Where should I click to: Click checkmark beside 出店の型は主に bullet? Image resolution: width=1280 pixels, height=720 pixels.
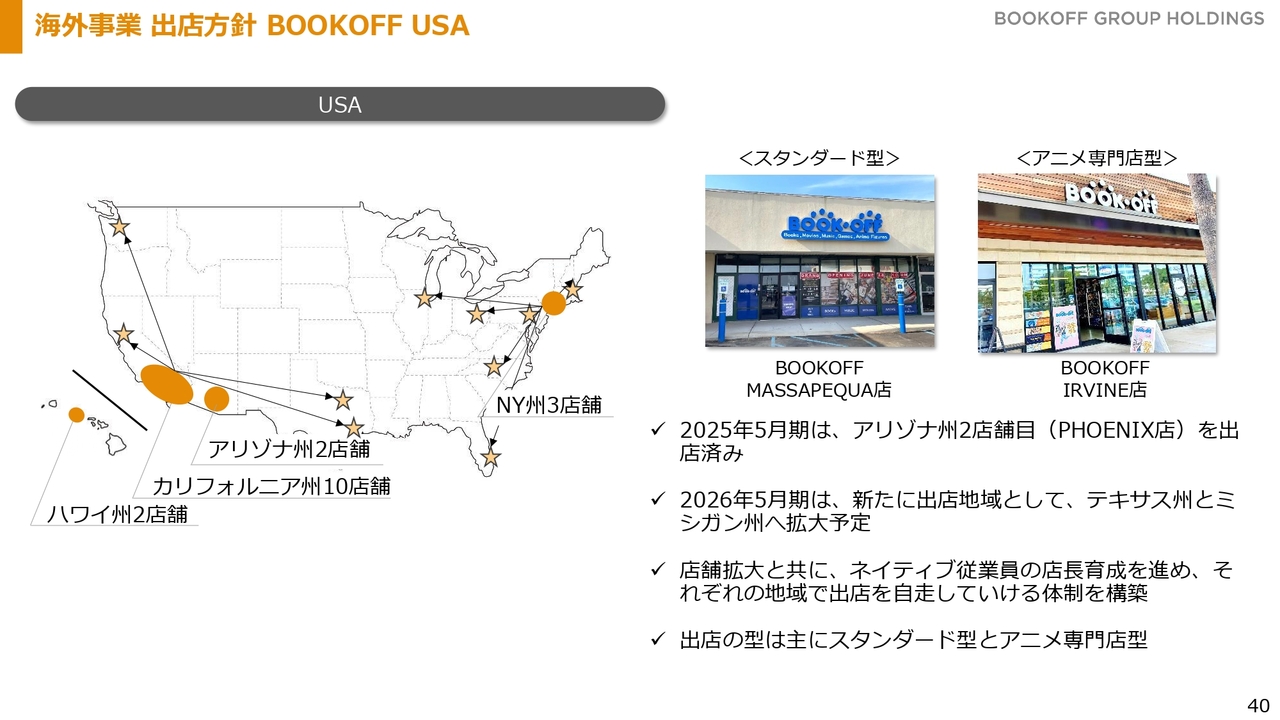point(658,639)
